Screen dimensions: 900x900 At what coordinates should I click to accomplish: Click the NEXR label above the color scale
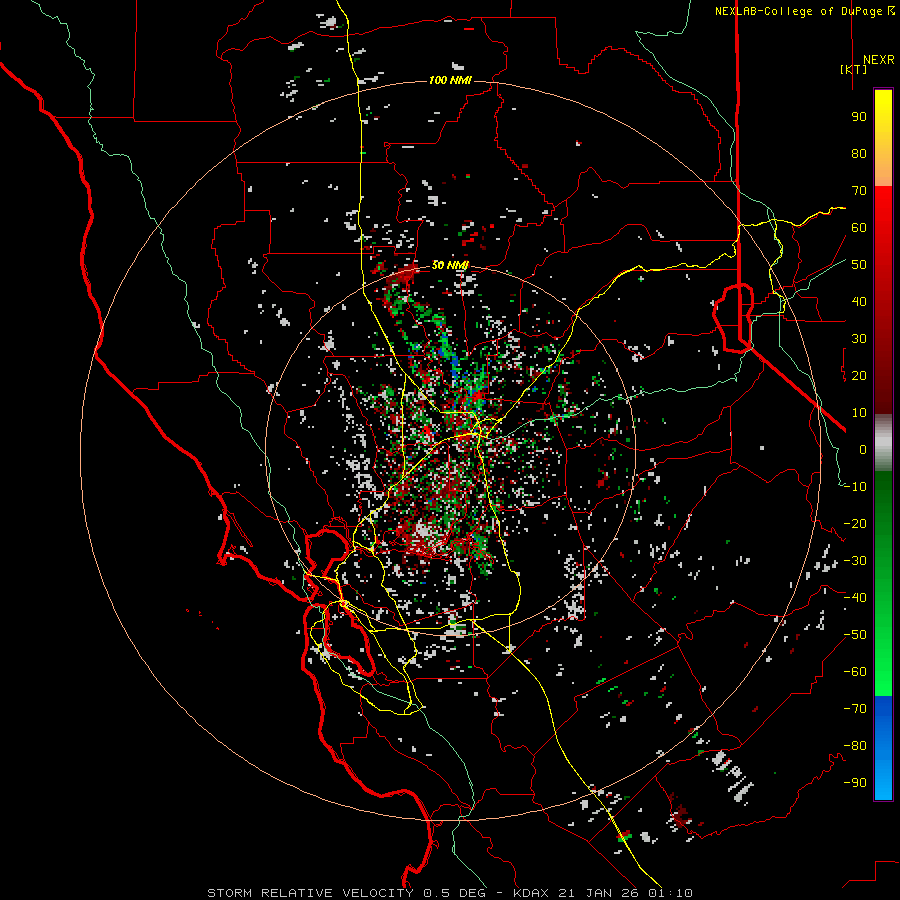click(x=878, y=60)
